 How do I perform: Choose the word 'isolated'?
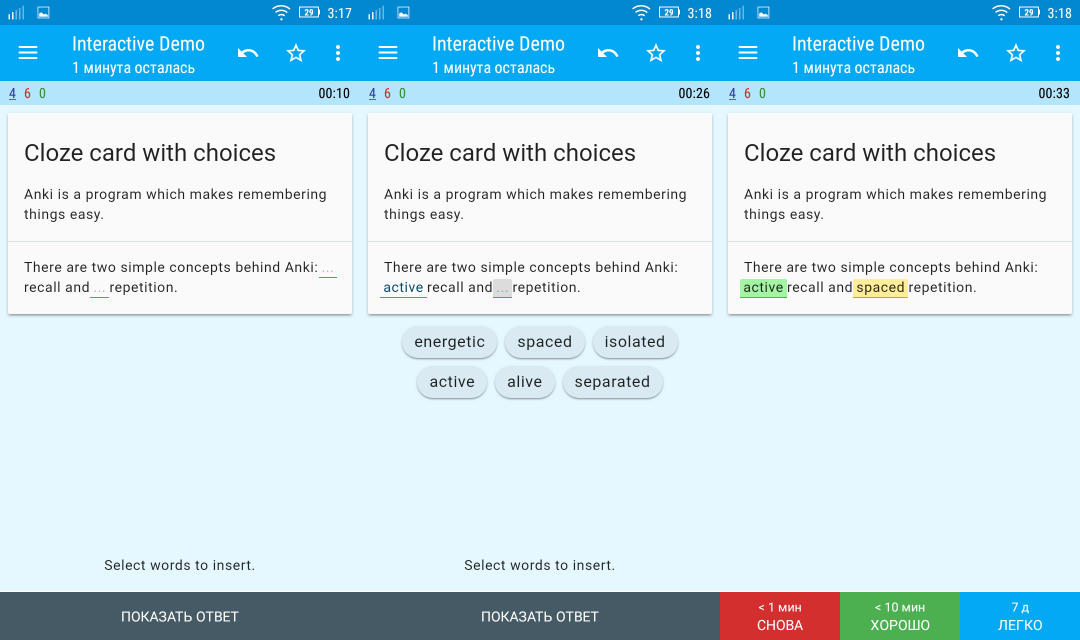click(x=634, y=342)
